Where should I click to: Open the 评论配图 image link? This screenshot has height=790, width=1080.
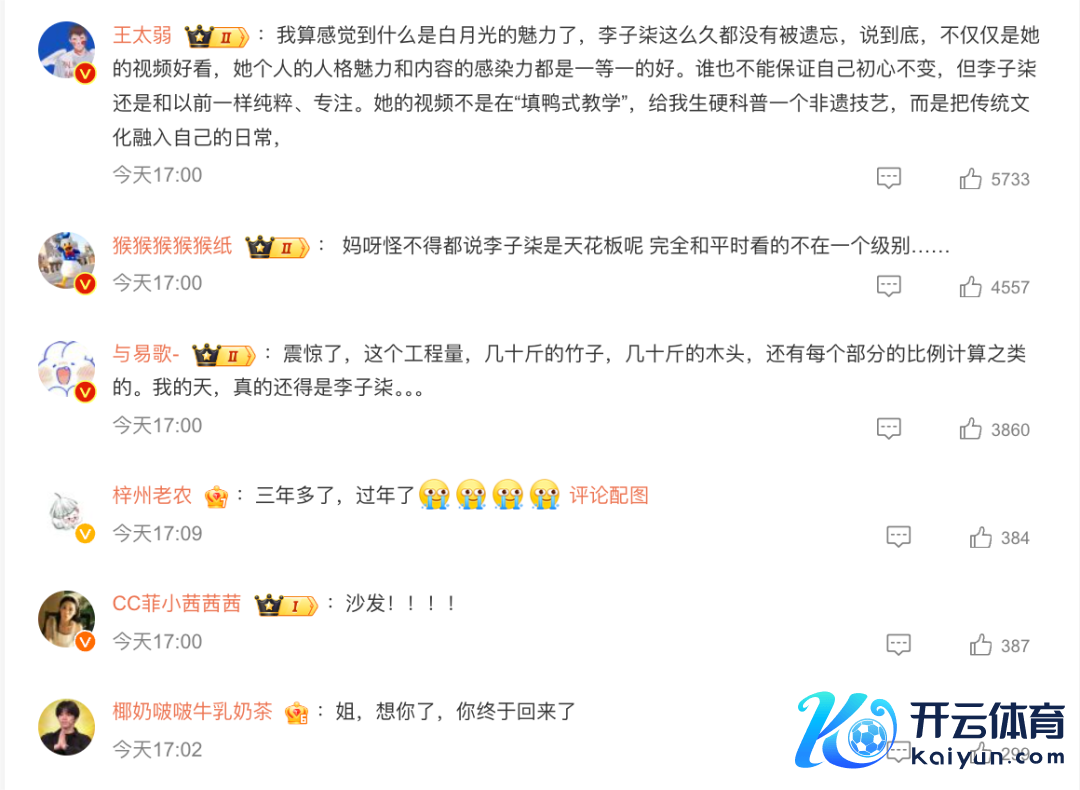point(609,495)
